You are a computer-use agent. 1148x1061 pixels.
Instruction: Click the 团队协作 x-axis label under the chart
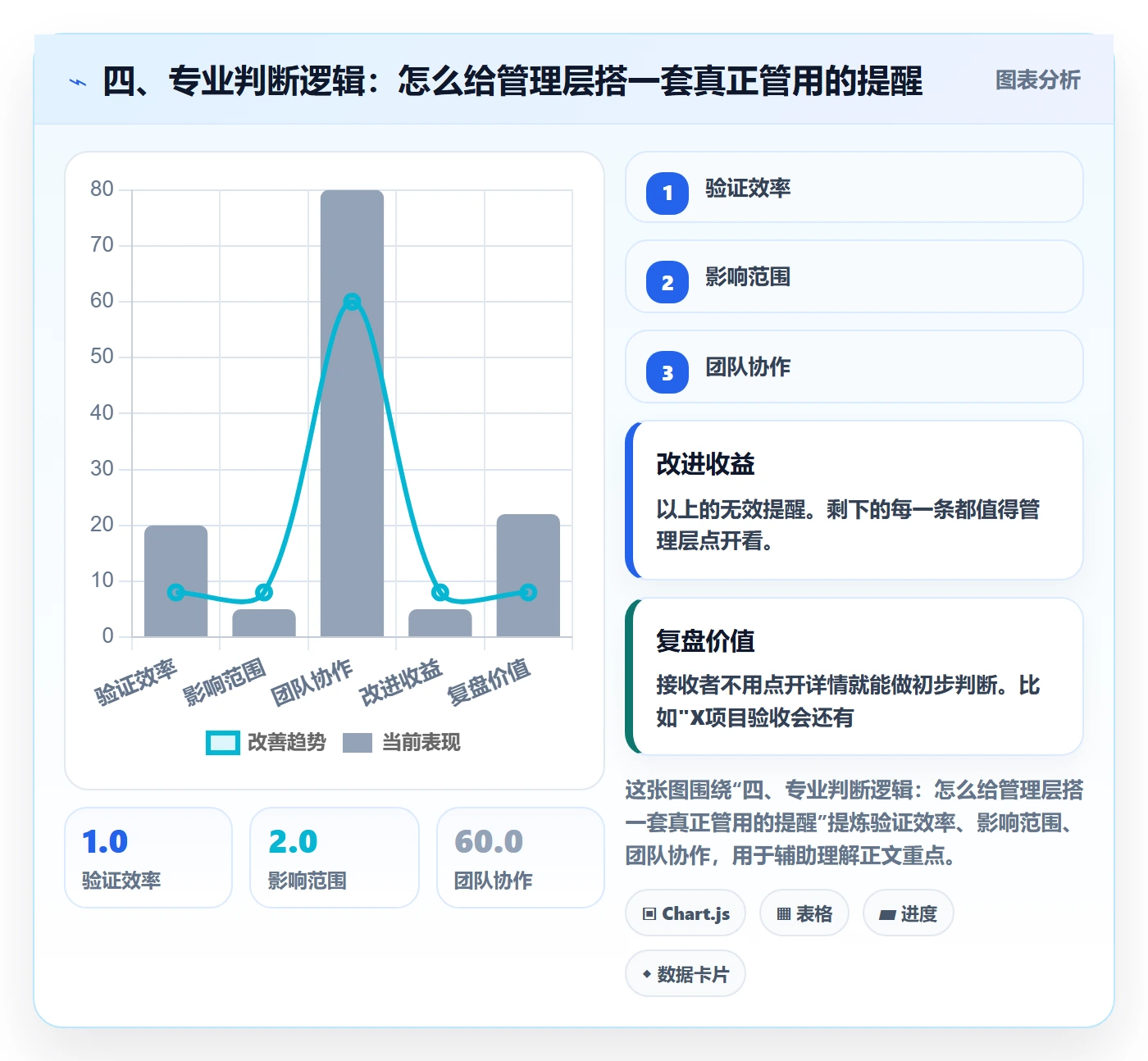[x=312, y=682]
